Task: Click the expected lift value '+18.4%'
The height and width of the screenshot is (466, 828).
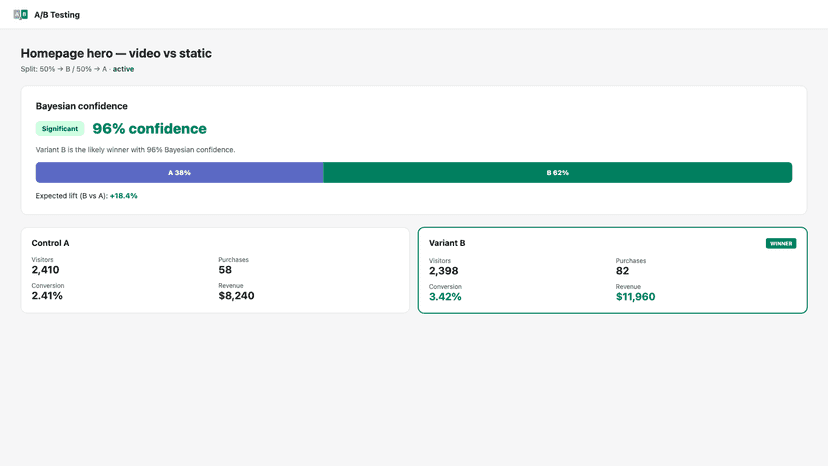Action: (124, 196)
